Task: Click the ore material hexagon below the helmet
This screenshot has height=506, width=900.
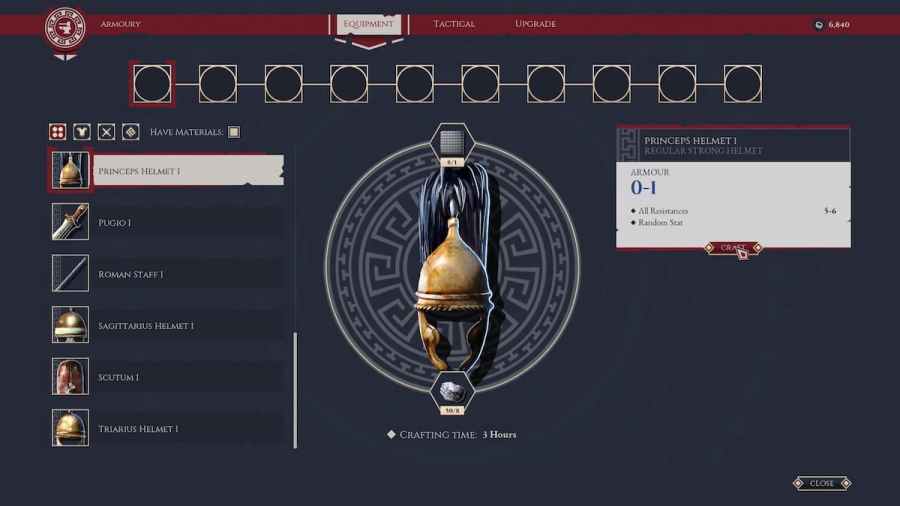Action: (452, 393)
